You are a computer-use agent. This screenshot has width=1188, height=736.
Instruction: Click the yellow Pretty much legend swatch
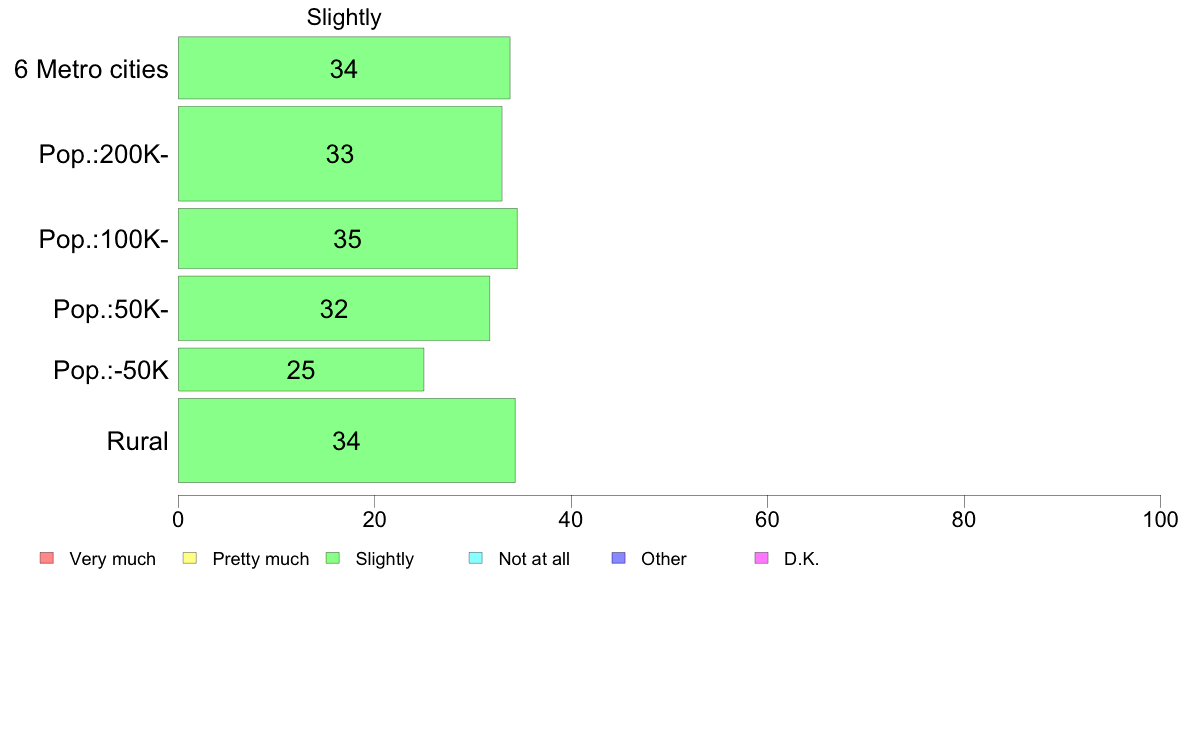pyautogui.click(x=189, y=559)
